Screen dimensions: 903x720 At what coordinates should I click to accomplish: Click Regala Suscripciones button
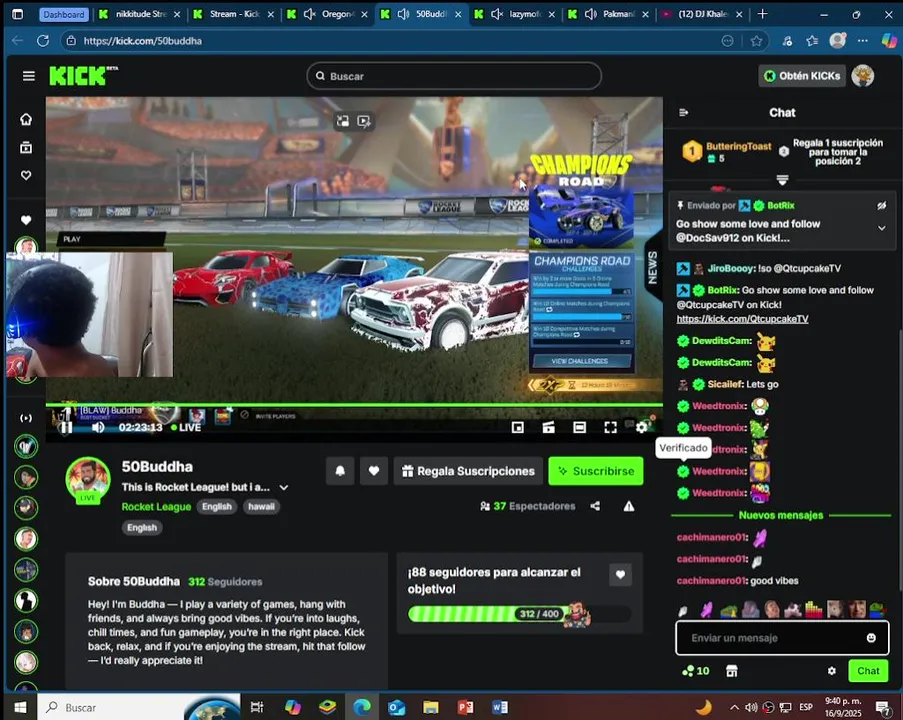[x=468, y=471]
